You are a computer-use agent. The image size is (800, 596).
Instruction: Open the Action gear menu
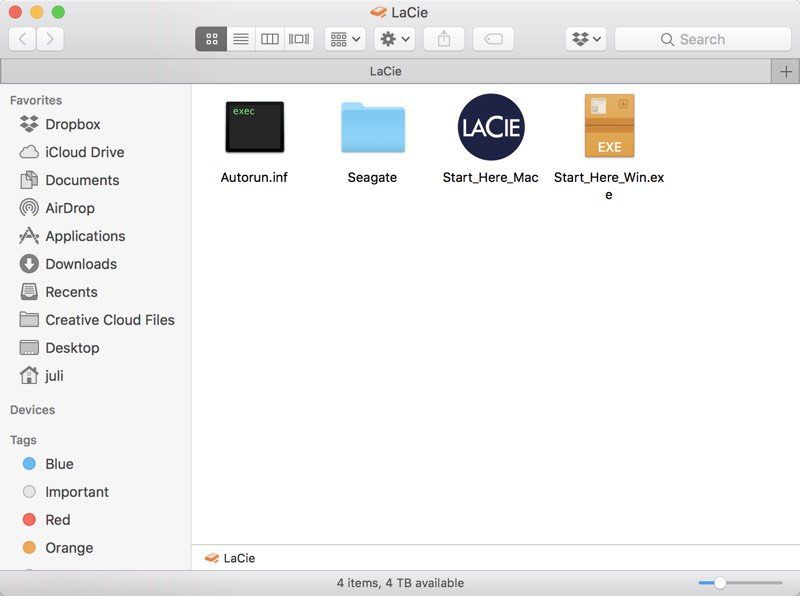[394, 39]
